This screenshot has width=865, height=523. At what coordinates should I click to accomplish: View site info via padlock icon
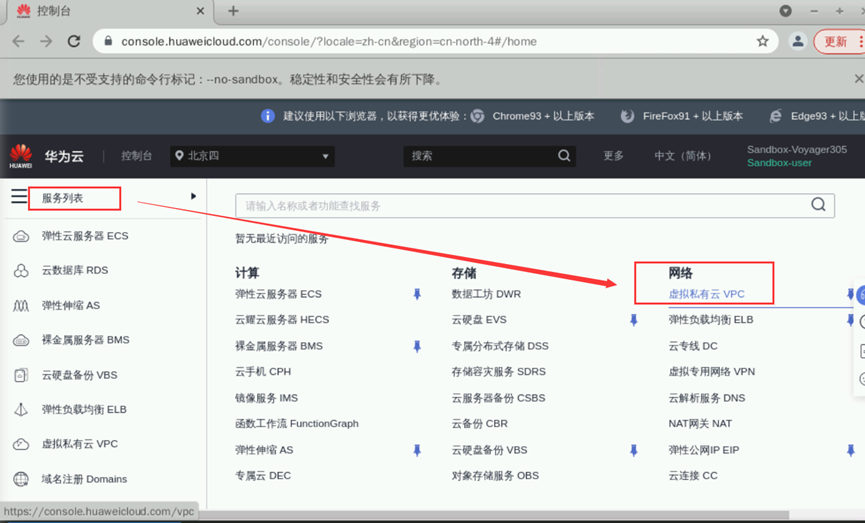109,41
